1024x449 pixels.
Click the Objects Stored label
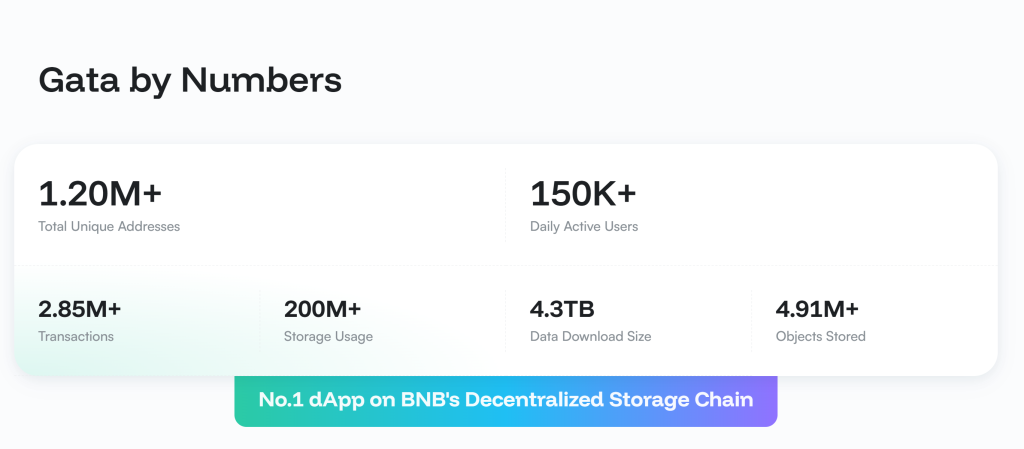(820, 337)
